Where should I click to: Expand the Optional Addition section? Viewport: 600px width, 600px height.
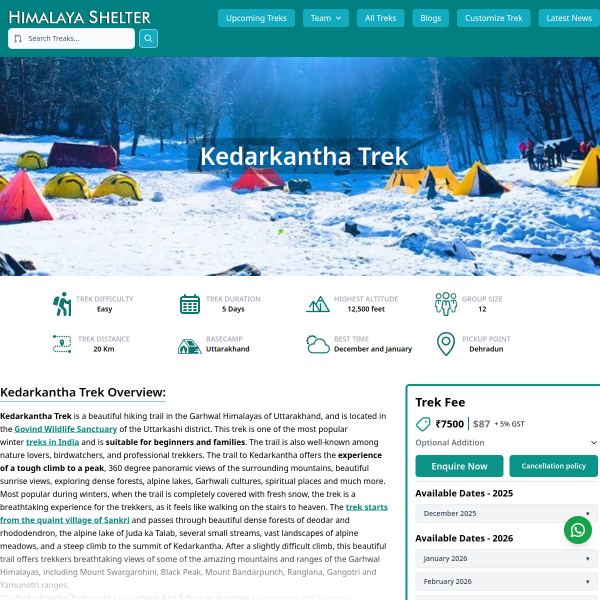506,442
